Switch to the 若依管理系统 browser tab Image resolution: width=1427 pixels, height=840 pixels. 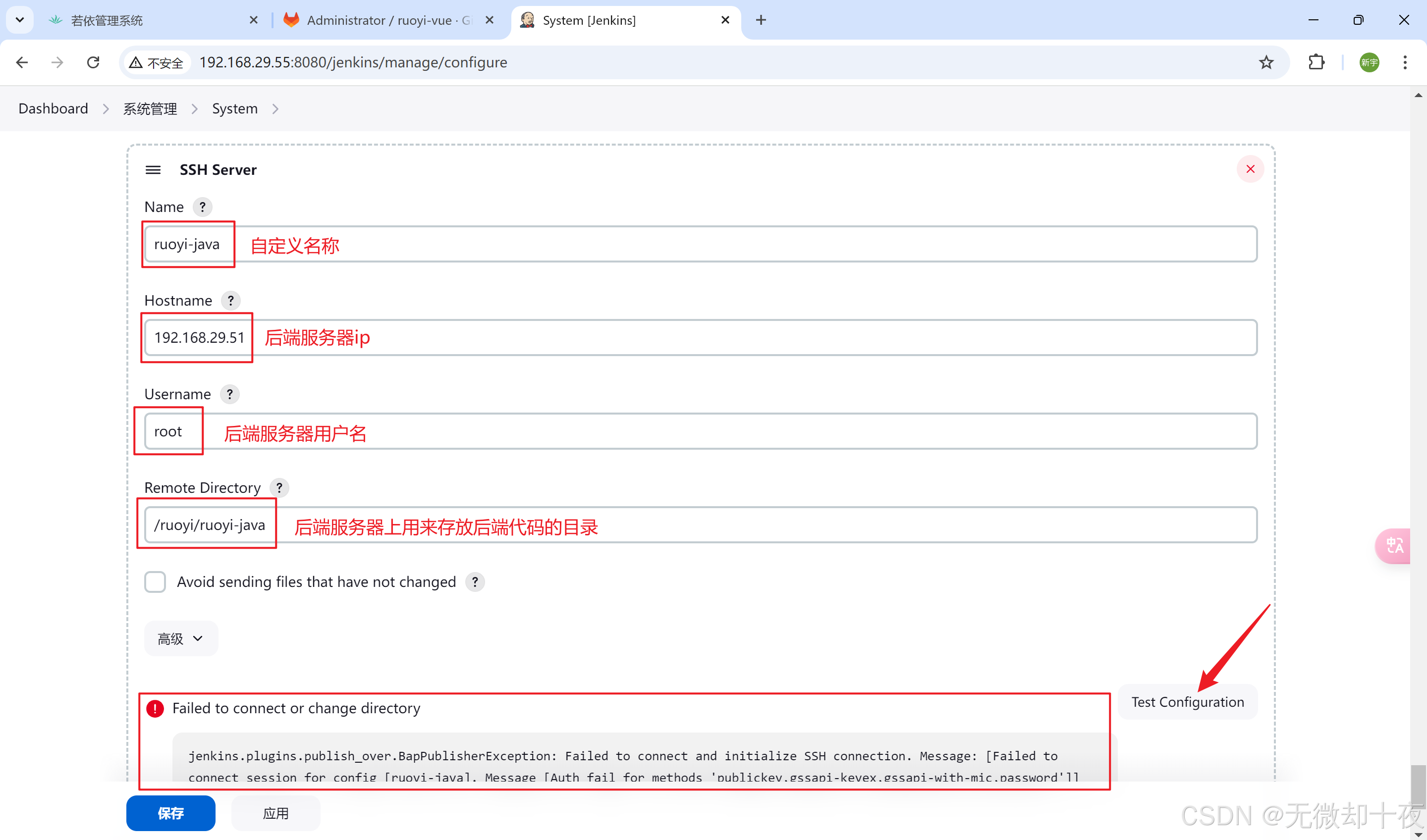coord(107,20)
